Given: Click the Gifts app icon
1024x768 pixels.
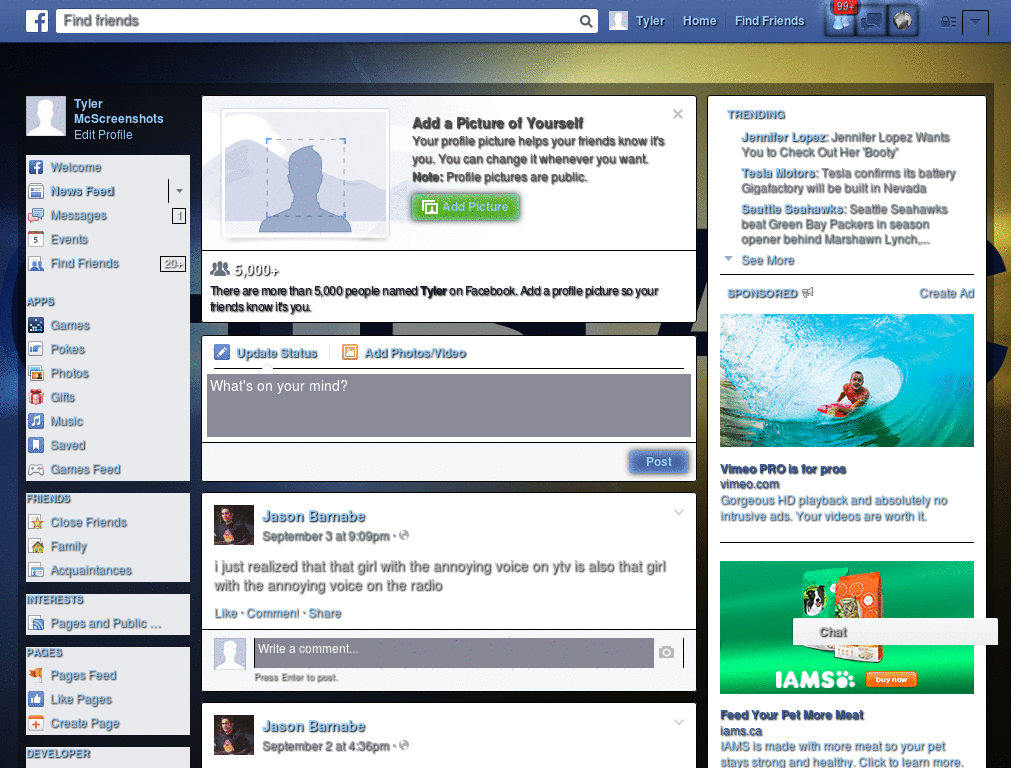Looking at the screenshot, I should coord(36,397).
